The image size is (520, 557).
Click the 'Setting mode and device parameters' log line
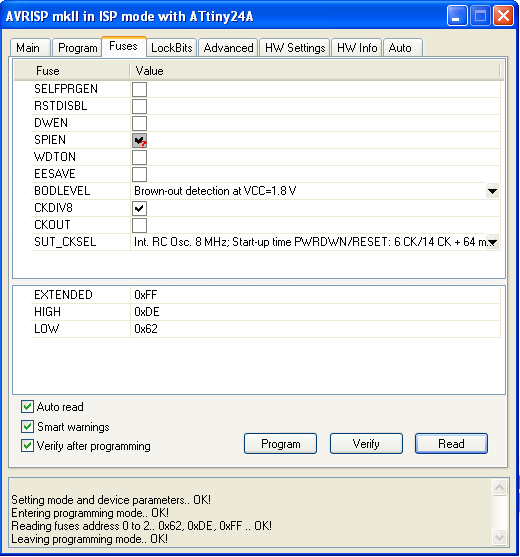[111, 500]
